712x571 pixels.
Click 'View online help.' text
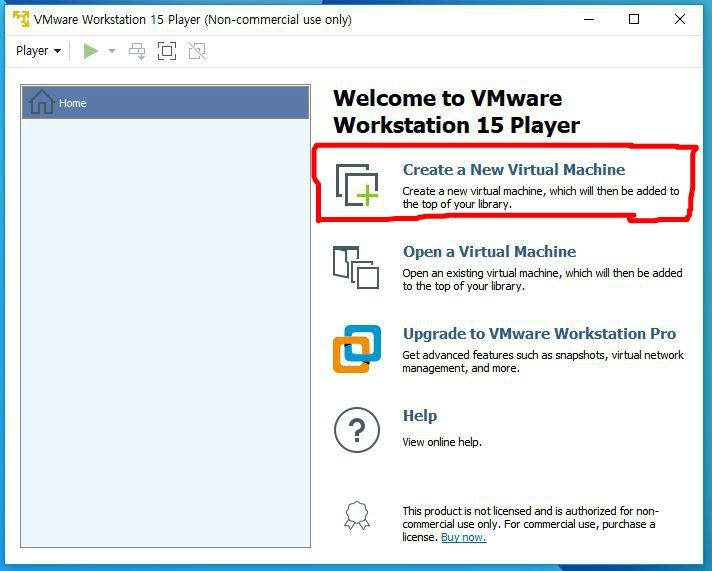pos(442,442)
